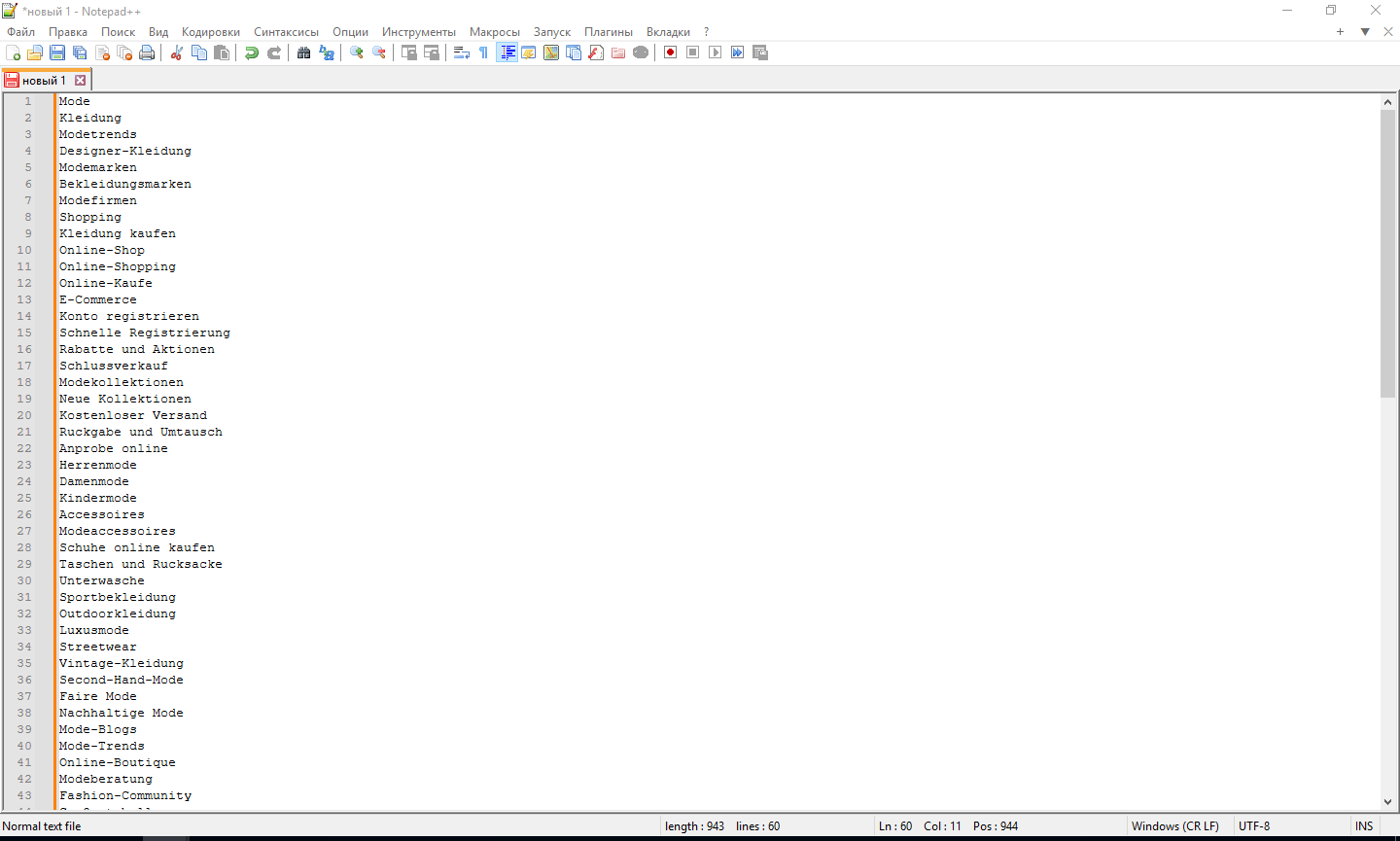Toggle synchronized horizontal scrolling
The height and width of the screenshot is (841, 1400).
[432, 53]
